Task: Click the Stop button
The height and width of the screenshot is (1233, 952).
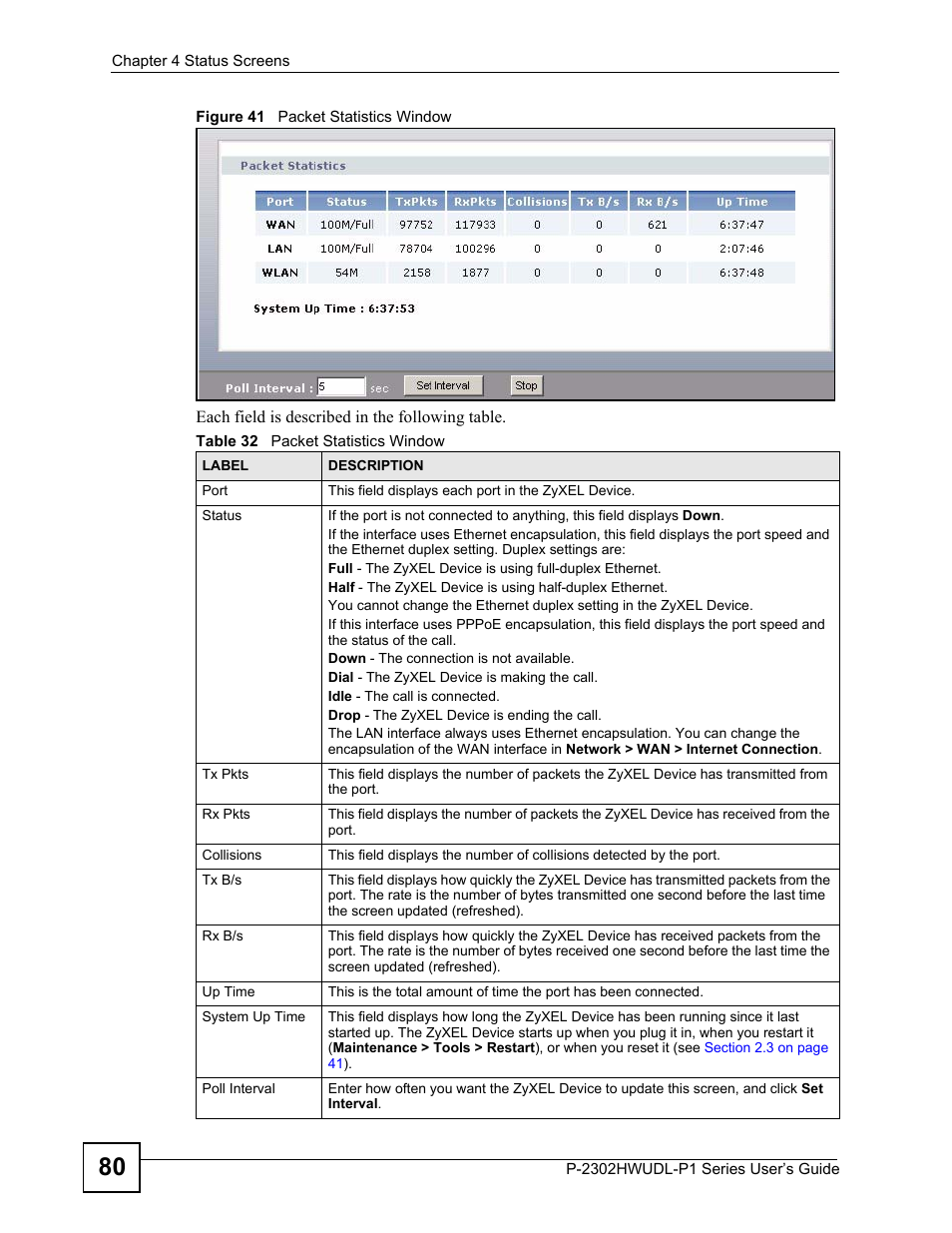Action: 526,385
